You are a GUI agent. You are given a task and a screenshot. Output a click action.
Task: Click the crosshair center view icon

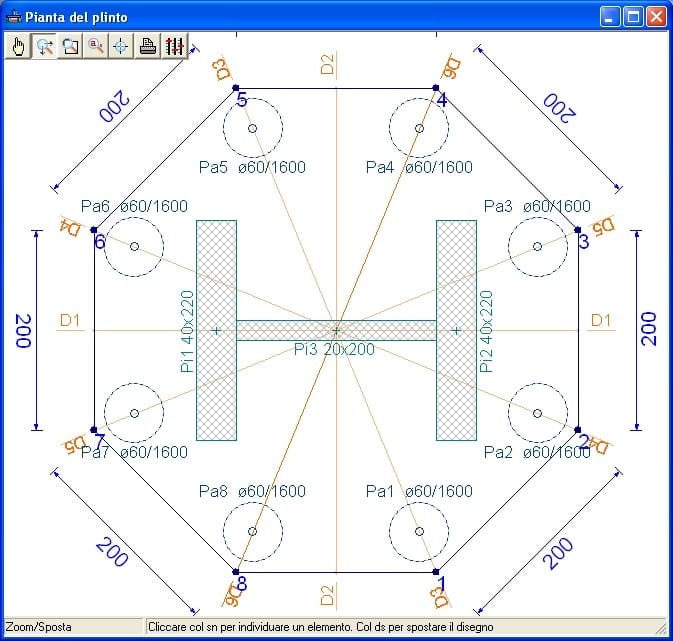point(121,46)
